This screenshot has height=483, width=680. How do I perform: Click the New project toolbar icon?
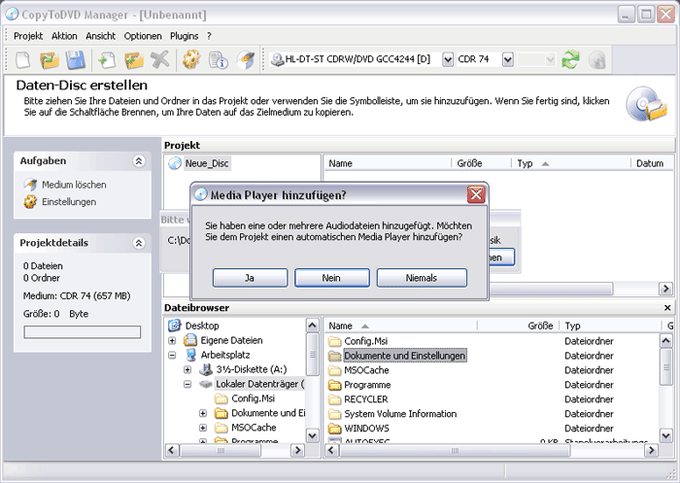(x=23, y=59)
